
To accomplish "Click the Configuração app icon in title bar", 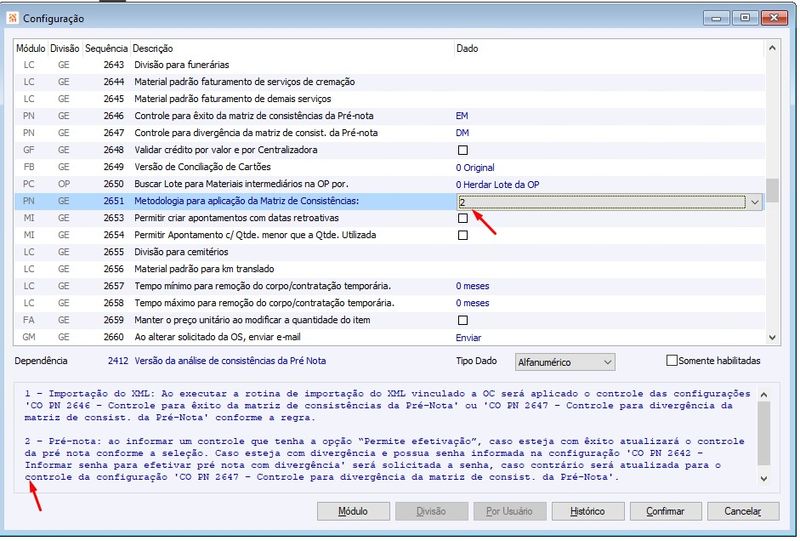I will coord(12,18).
